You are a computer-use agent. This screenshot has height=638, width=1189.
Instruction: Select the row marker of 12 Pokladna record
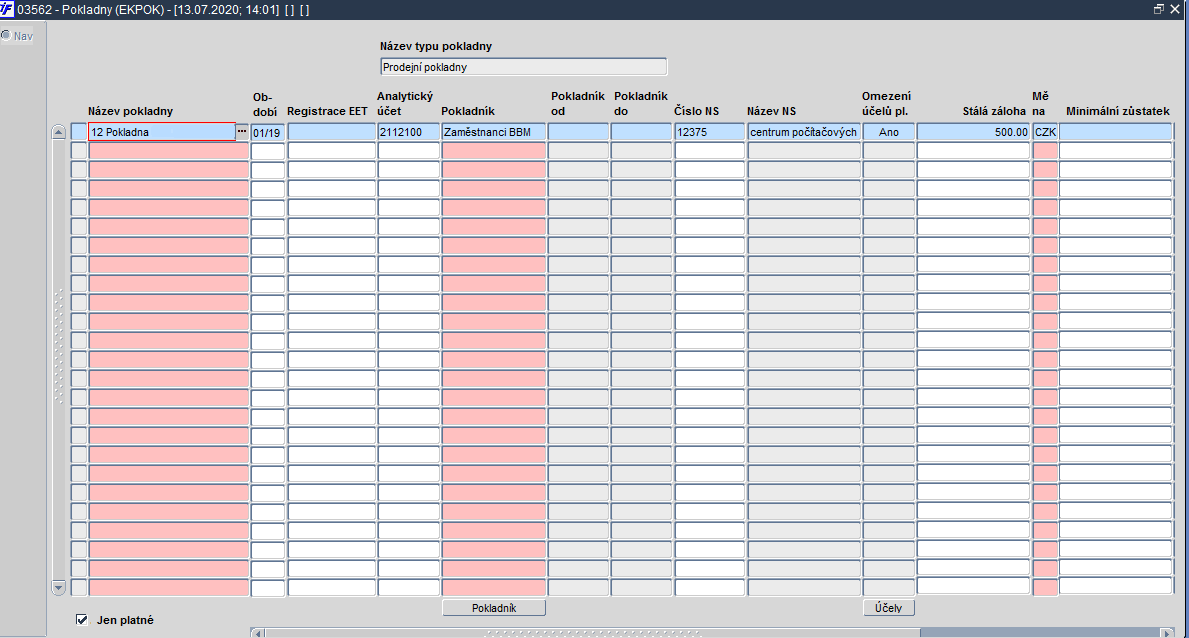(79, 132)
